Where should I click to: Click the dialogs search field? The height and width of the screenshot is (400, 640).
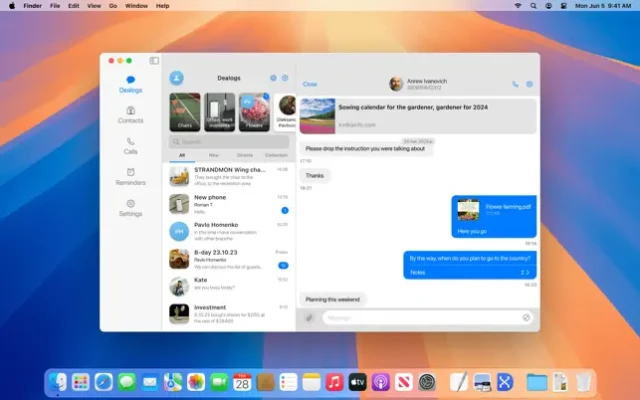coord(229,142)
